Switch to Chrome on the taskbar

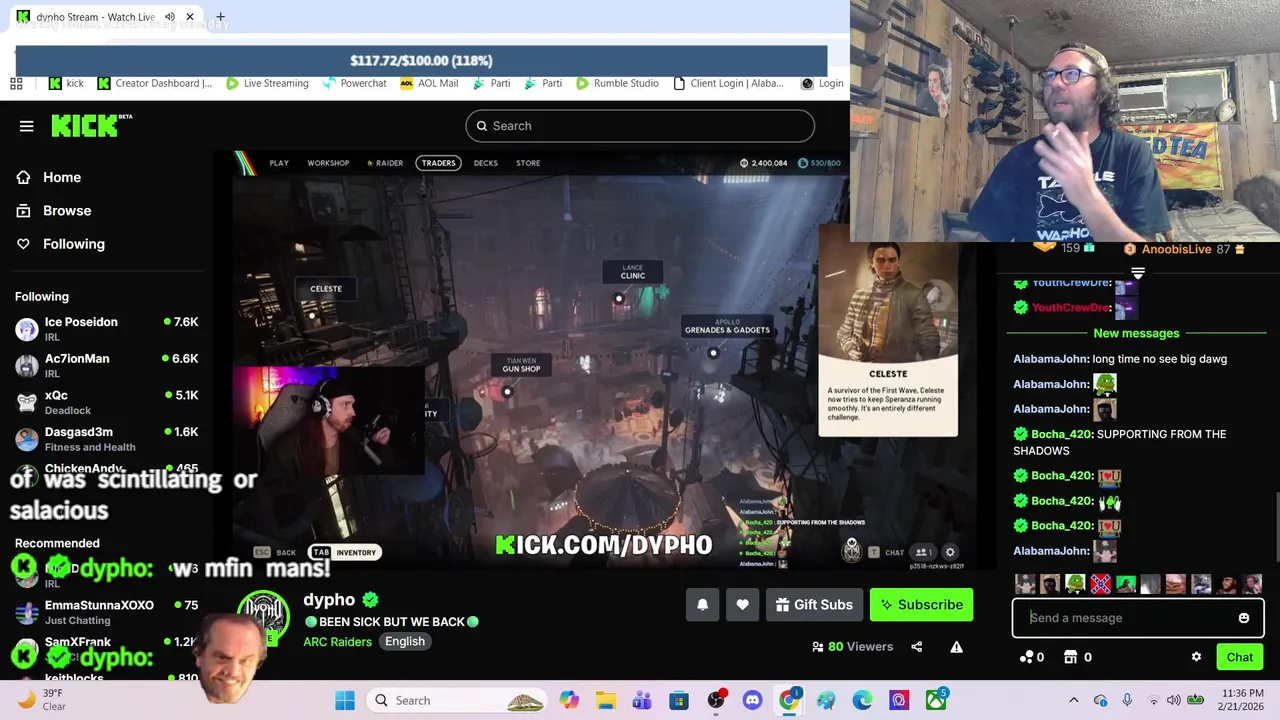pyautogui.click(x=789, y=700)
